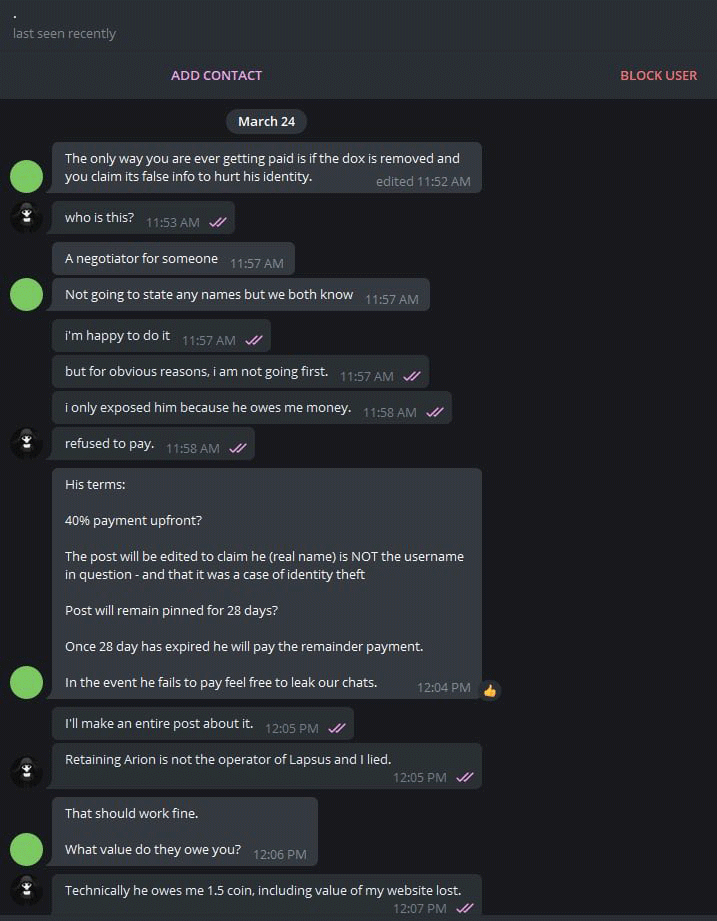Click the skull avatar beside the Lapsus message
717x921 pixels.
click(x=26, y=771)
